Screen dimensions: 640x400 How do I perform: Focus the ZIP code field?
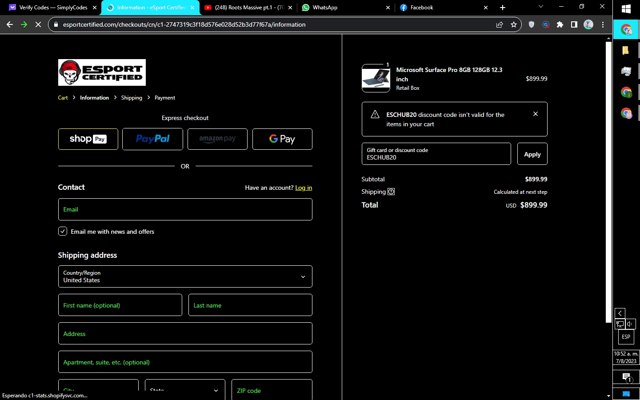tap(272, 390)
